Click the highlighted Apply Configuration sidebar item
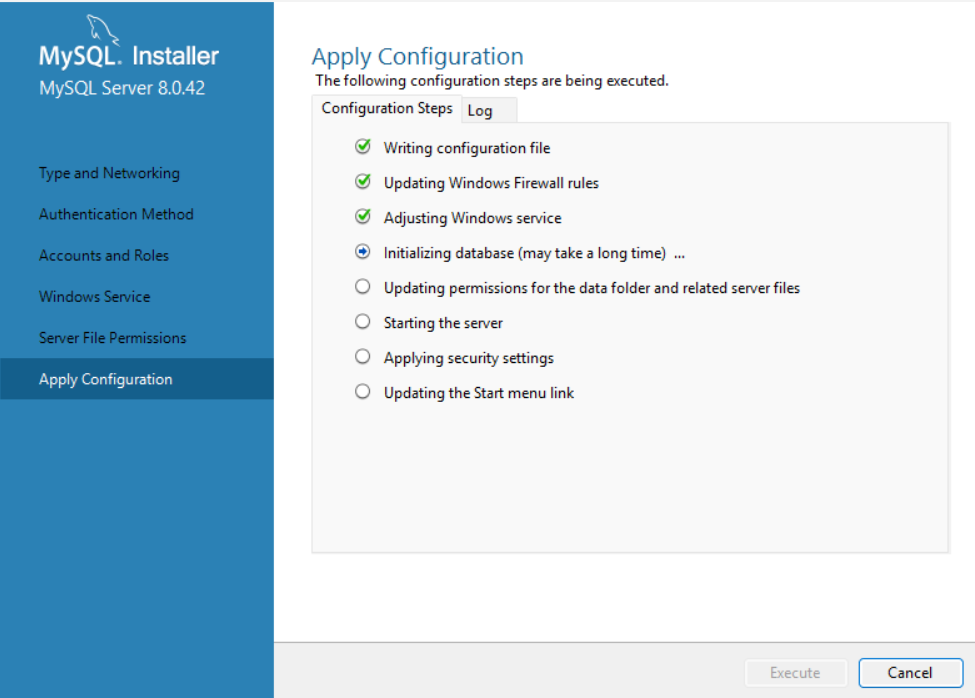Screen dimensions: 975x698 coord(137,379)
